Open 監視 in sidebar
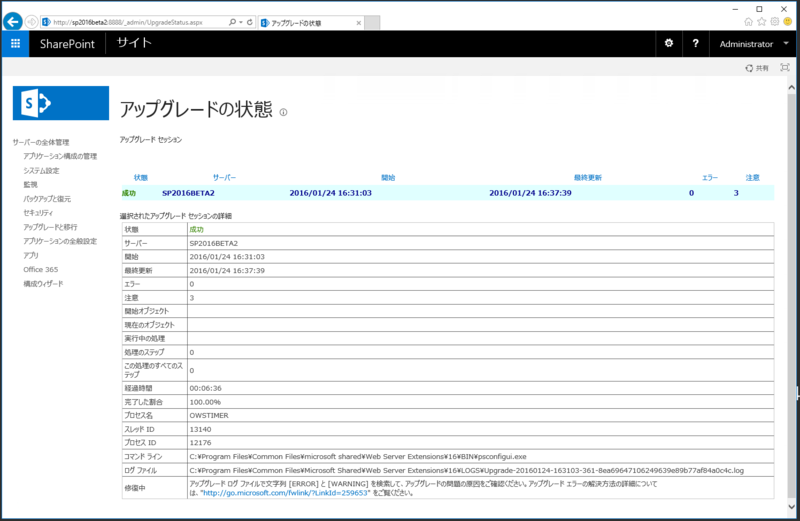 point(30,185)
